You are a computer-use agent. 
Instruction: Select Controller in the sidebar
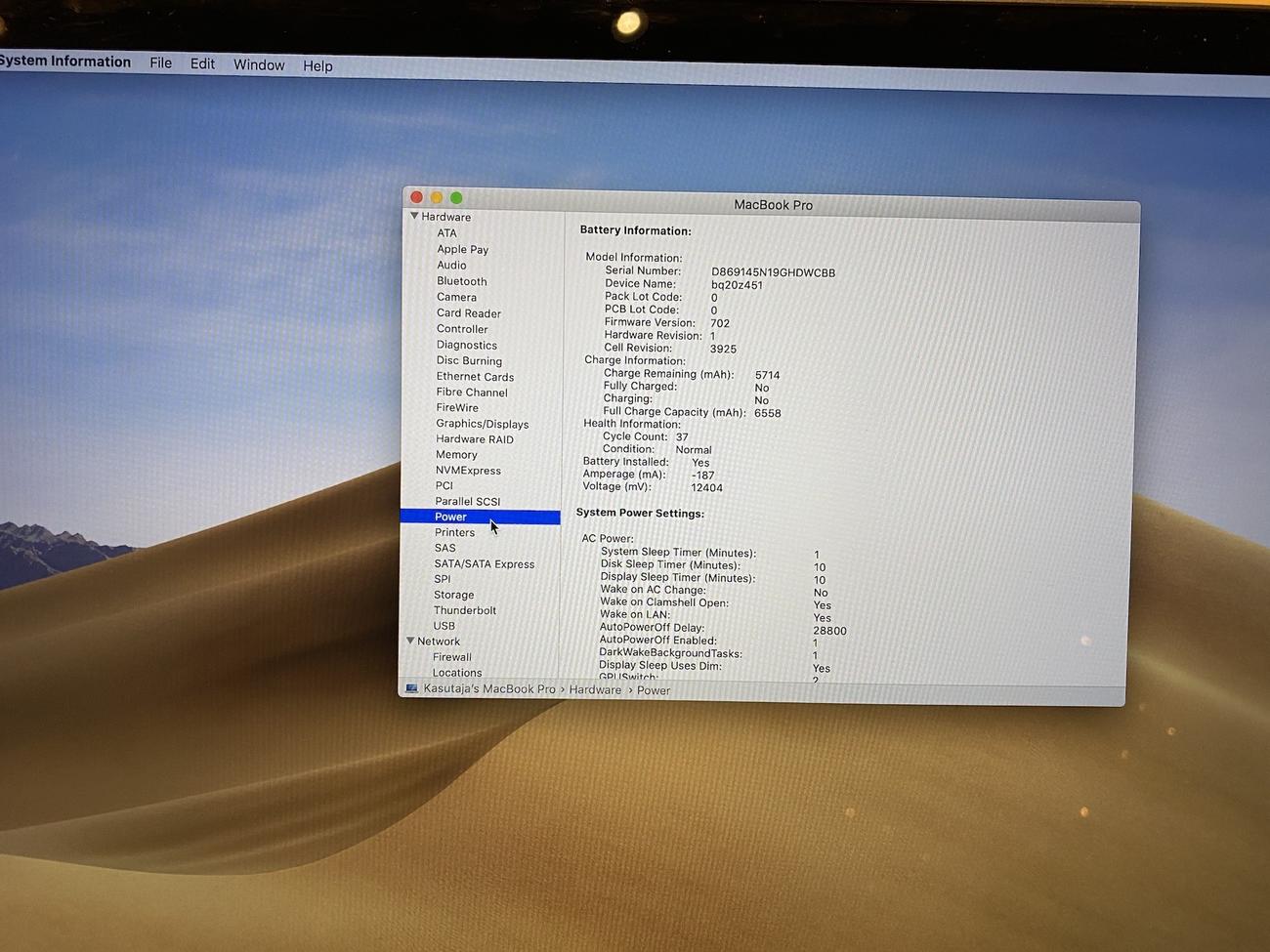[x=462, y=329]
